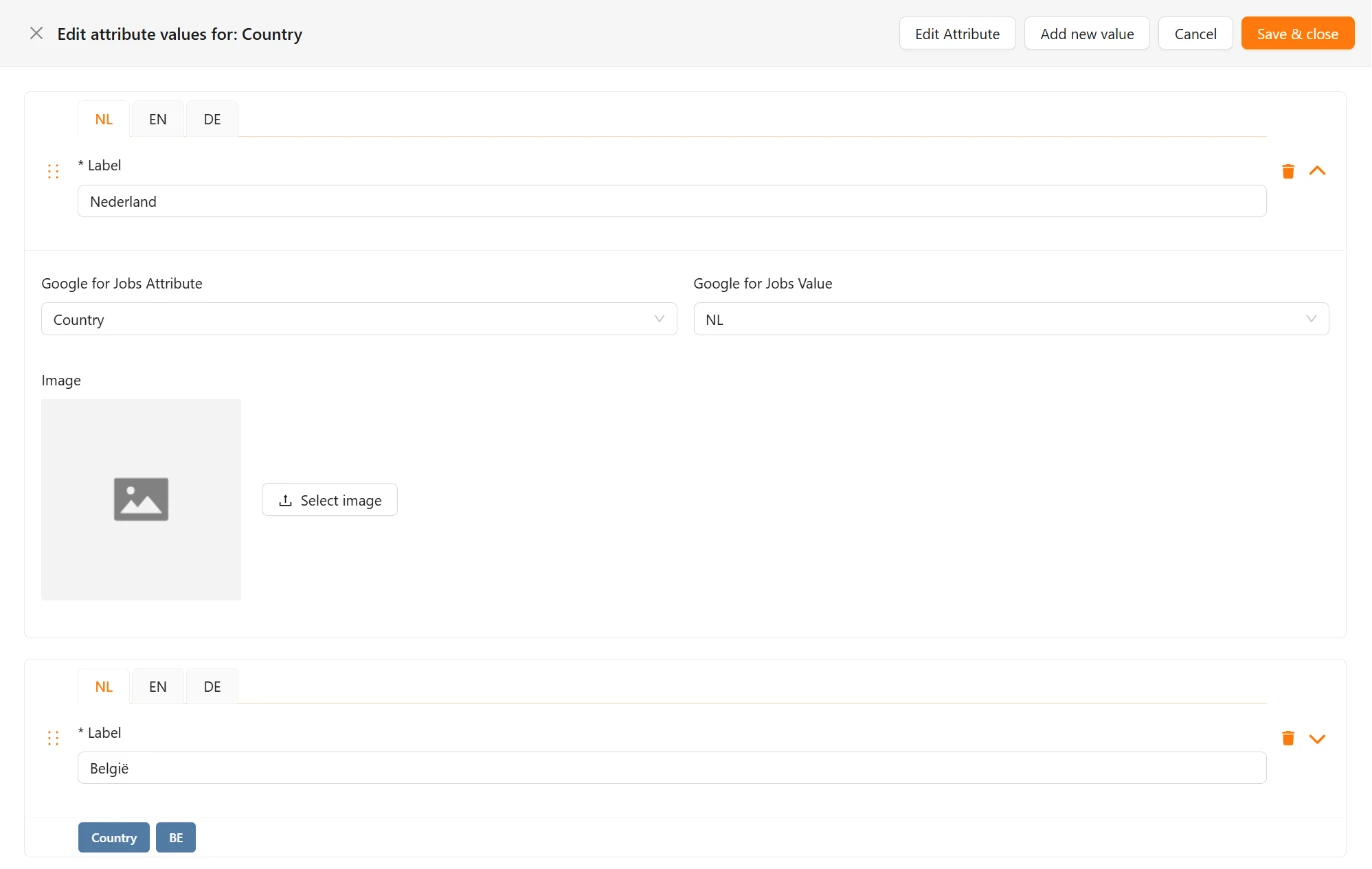Delete the België value via trash icon
The image size is (1372, 869).
pyautogui.click(x=1288, y=738)
